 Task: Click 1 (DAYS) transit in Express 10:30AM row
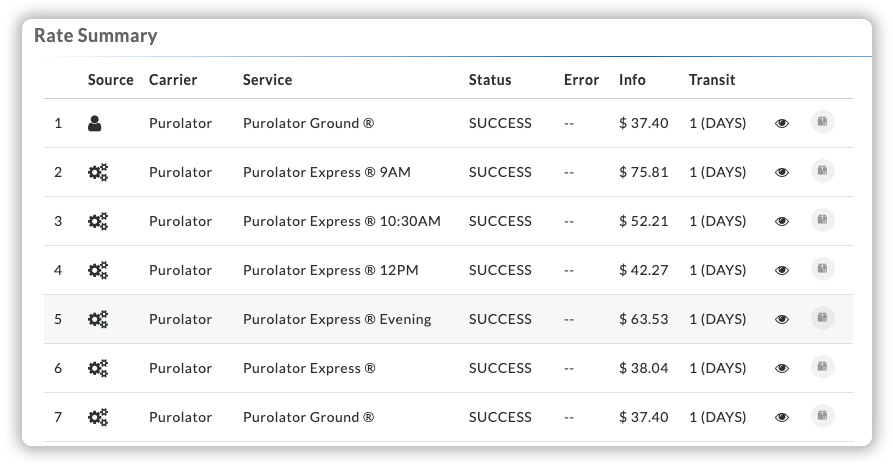coord(718,221)
